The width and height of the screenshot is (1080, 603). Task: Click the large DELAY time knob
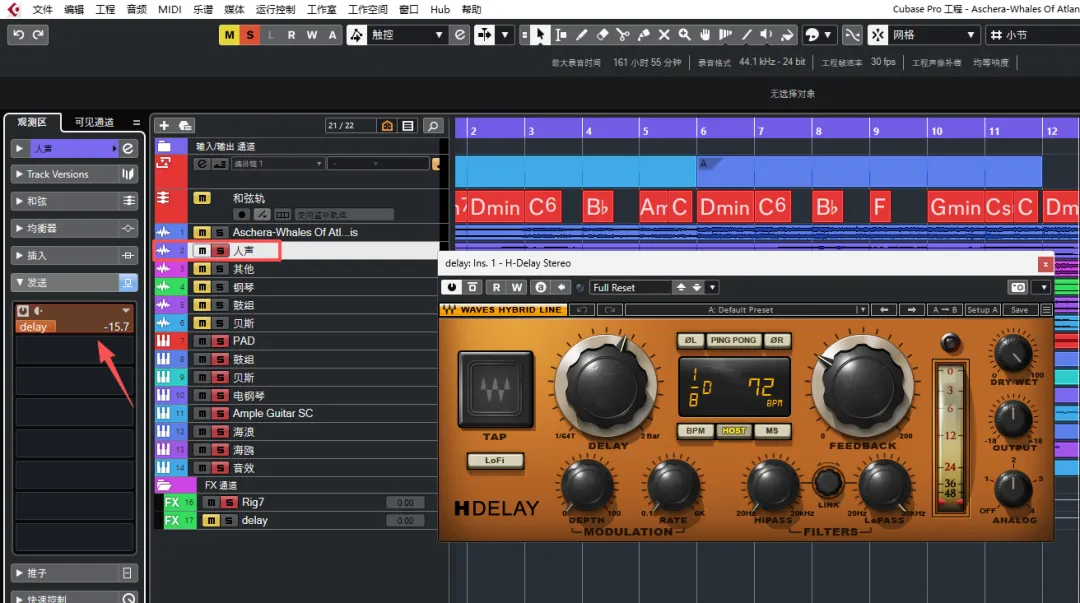[x=606, y=387]
